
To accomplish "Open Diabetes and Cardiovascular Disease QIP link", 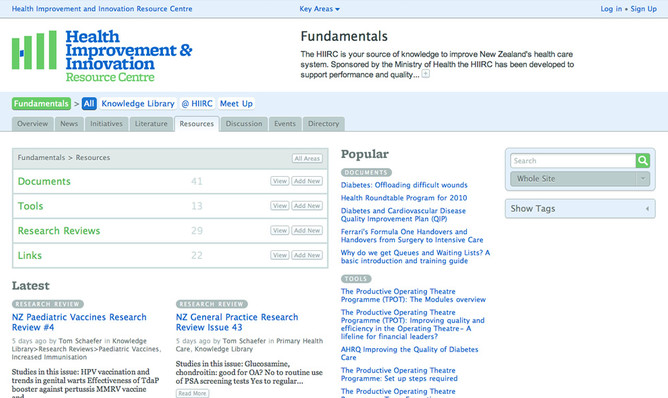I will (403, 215).
